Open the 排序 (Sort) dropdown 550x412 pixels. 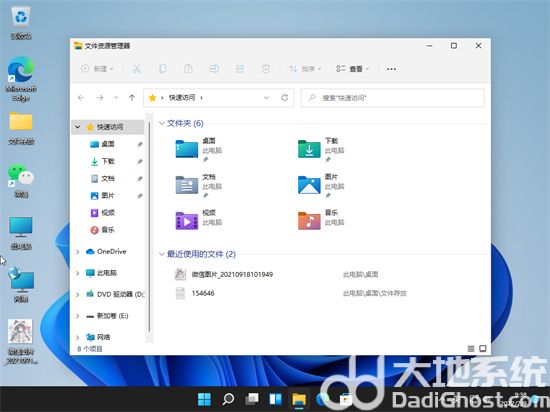click(305, 69)
